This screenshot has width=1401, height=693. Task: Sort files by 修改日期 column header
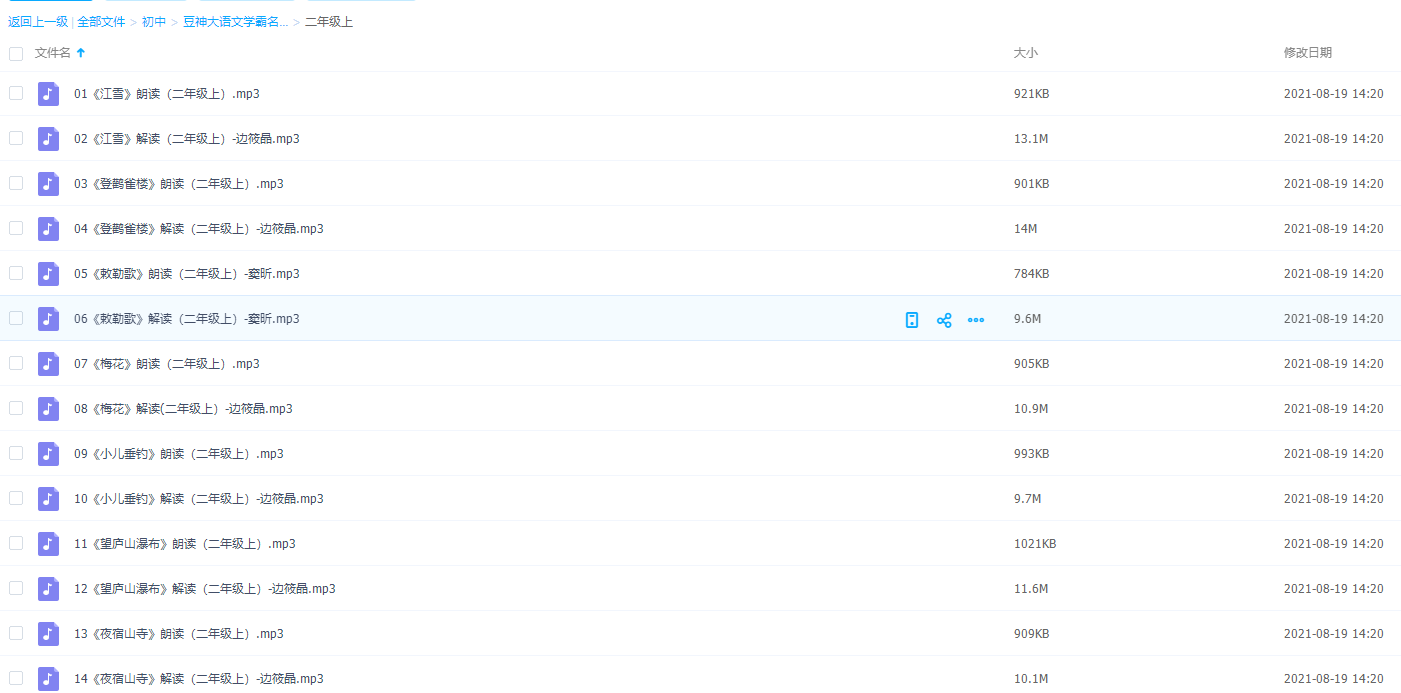1307,53
